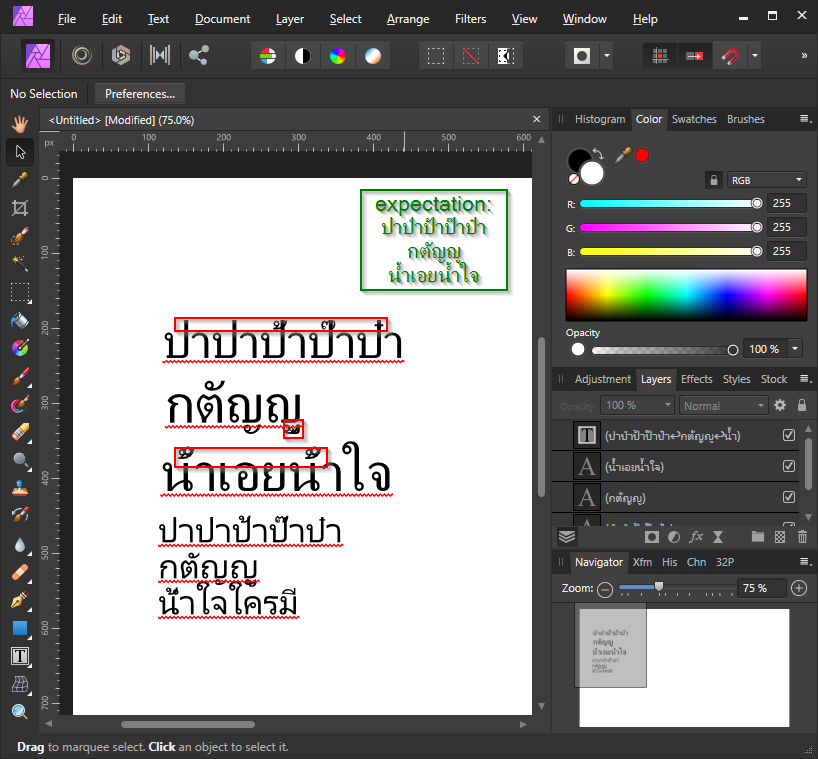This screenshot has height=759, width=818.
Task: Select the blue Rectangle shape tool
Action: (x=20, y=628)
